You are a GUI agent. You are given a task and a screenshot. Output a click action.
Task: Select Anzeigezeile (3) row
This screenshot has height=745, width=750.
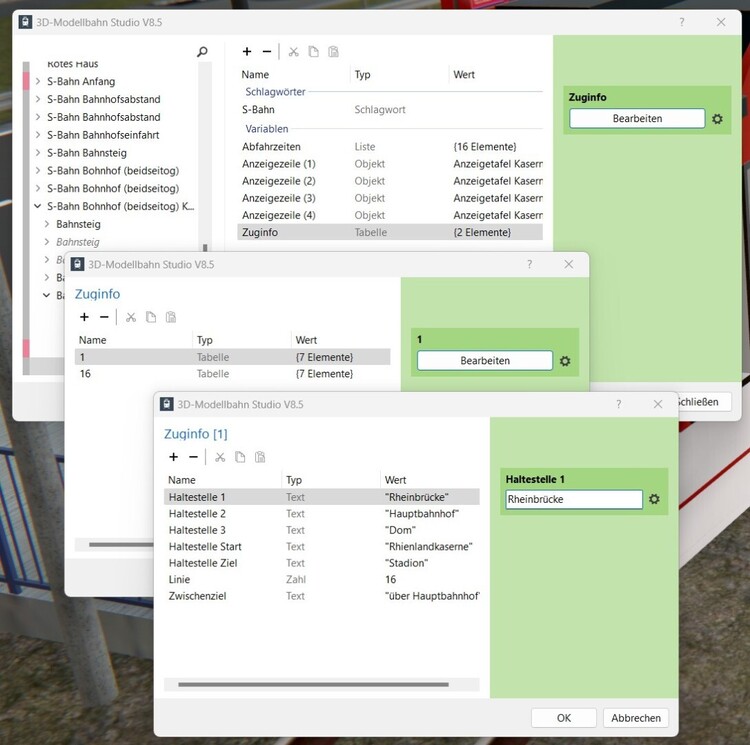[x=390, y=198]
